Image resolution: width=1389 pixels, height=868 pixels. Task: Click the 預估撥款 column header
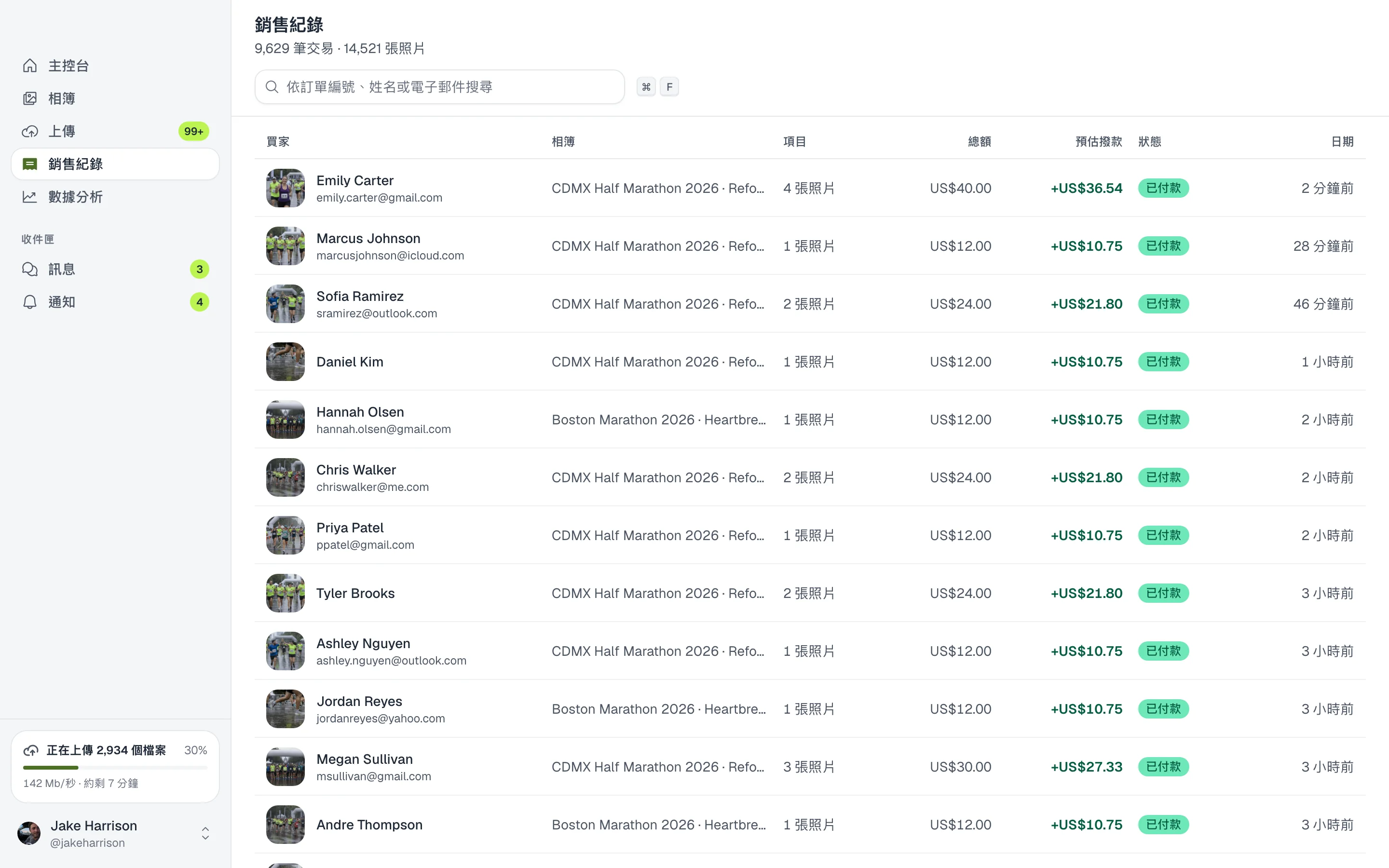(x=1099, y=141)
